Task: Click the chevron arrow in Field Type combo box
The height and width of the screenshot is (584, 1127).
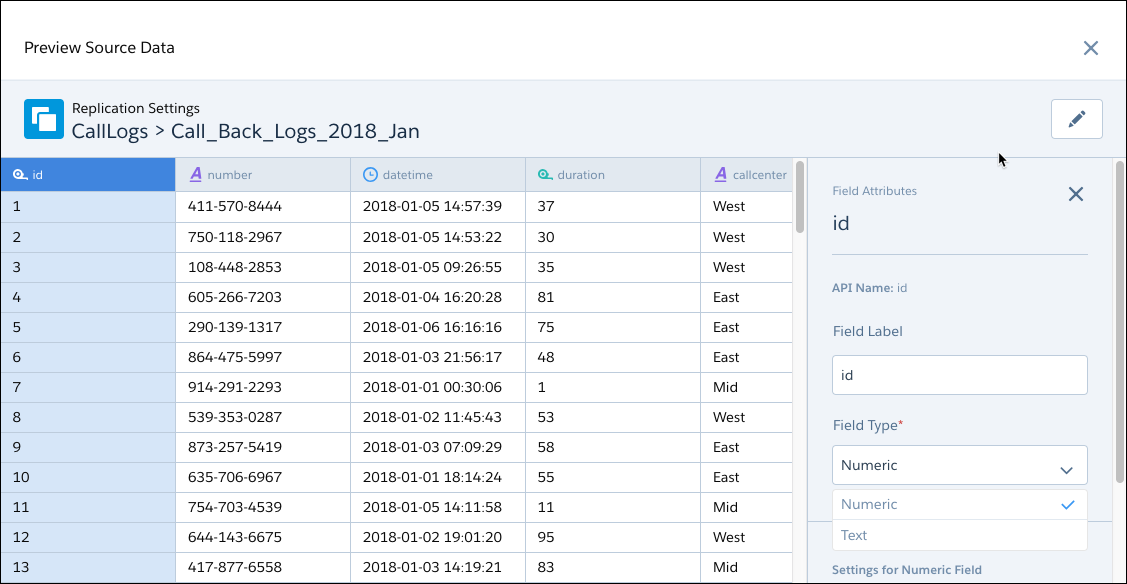Action: tap(1066, 467)
